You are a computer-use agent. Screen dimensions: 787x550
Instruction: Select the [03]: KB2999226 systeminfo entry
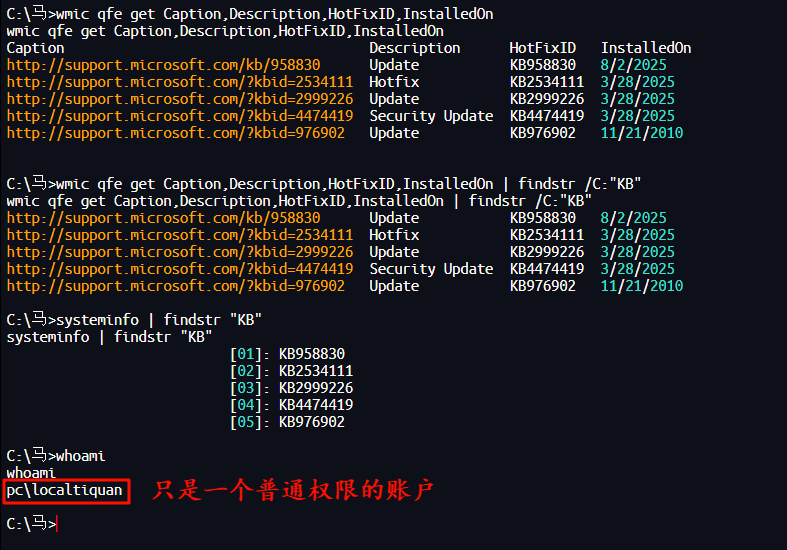click(x=291, y=388)
